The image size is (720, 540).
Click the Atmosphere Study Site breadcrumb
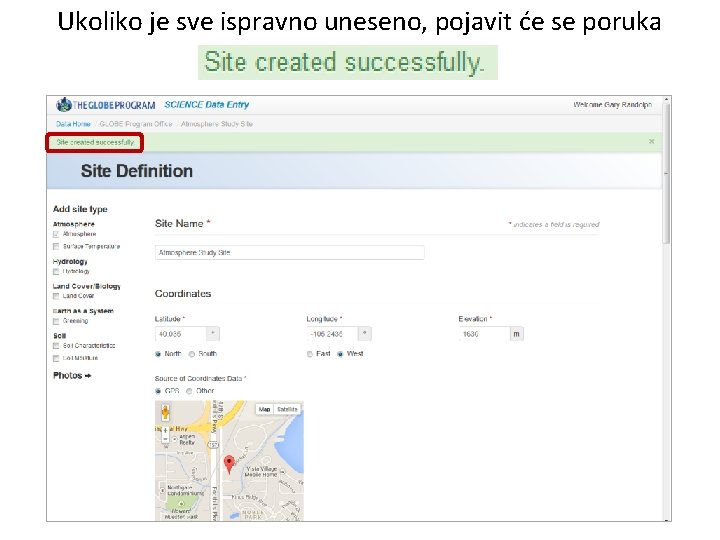217,124
